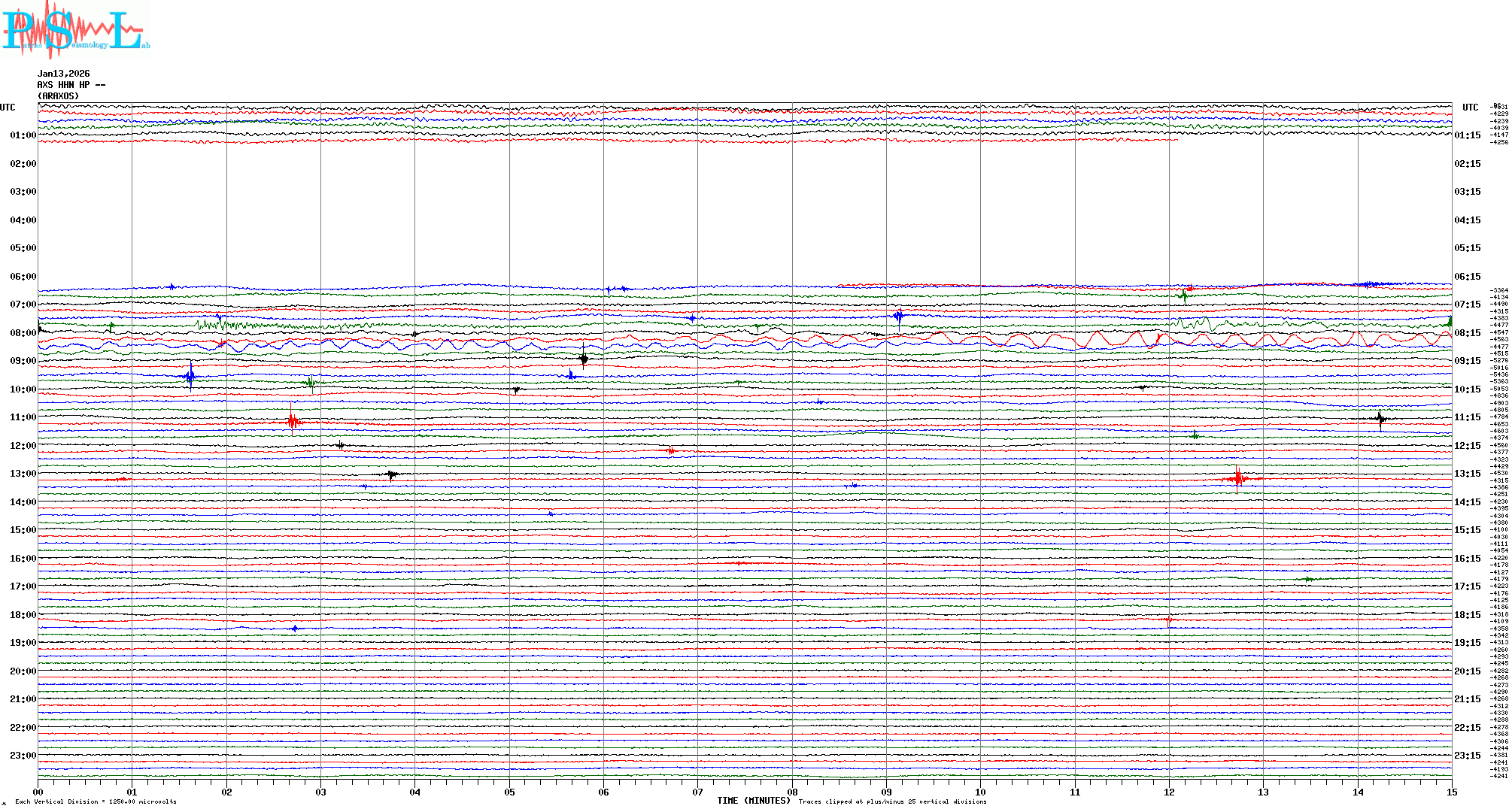This screenshot has height=812, width=1512.
Task: Click the 18:00 hour label on left
Action: click(x=23, y=615)
